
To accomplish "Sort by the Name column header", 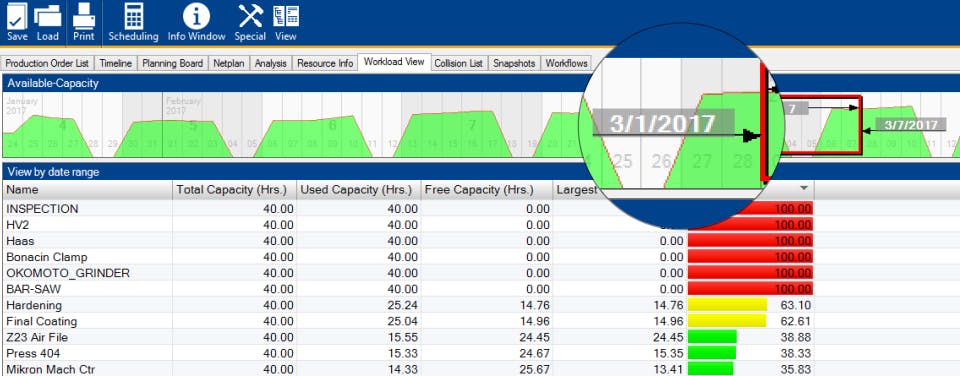I will [87, 190].
